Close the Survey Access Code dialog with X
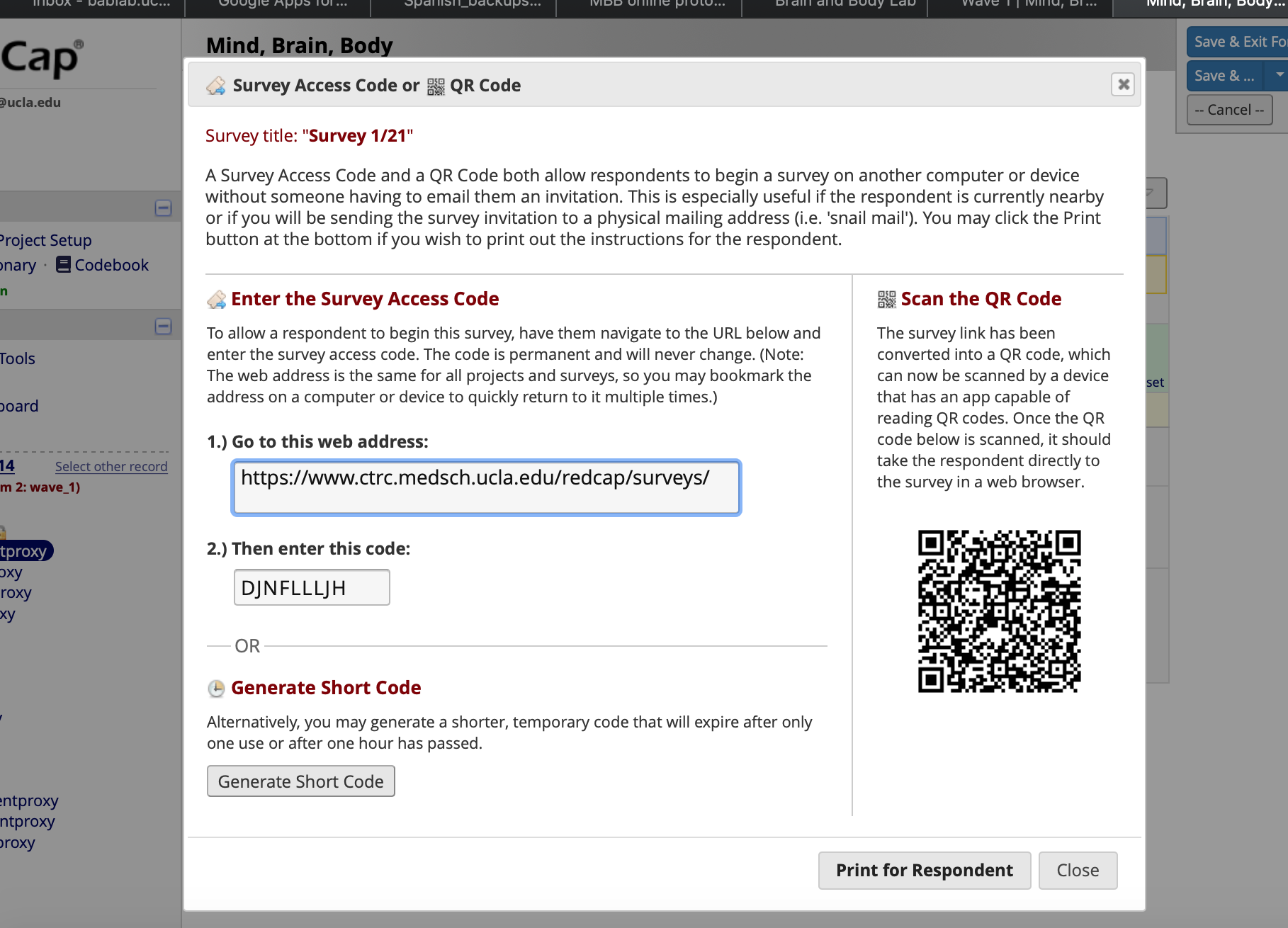 point(1123,85)
